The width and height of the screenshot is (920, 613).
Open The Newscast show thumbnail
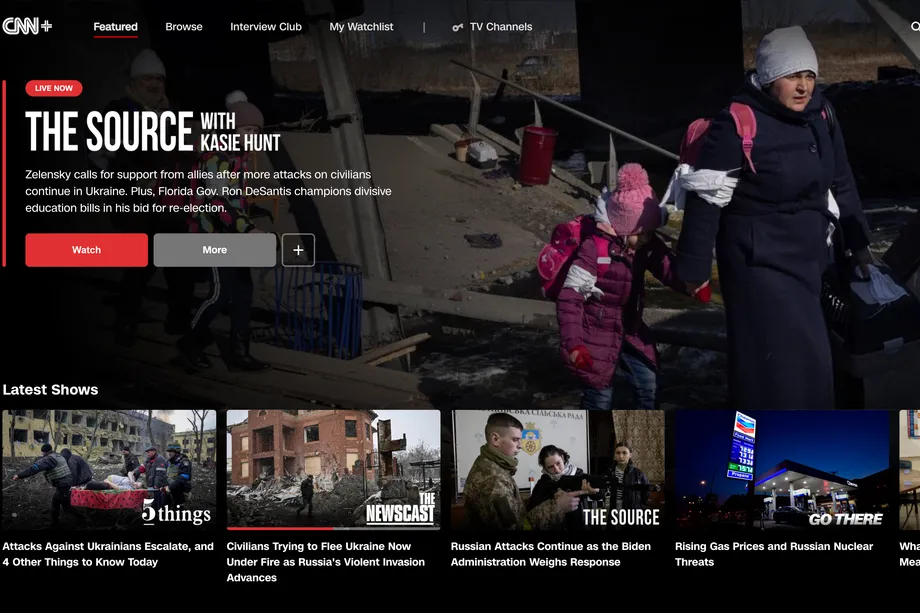[x=333, y=469]
